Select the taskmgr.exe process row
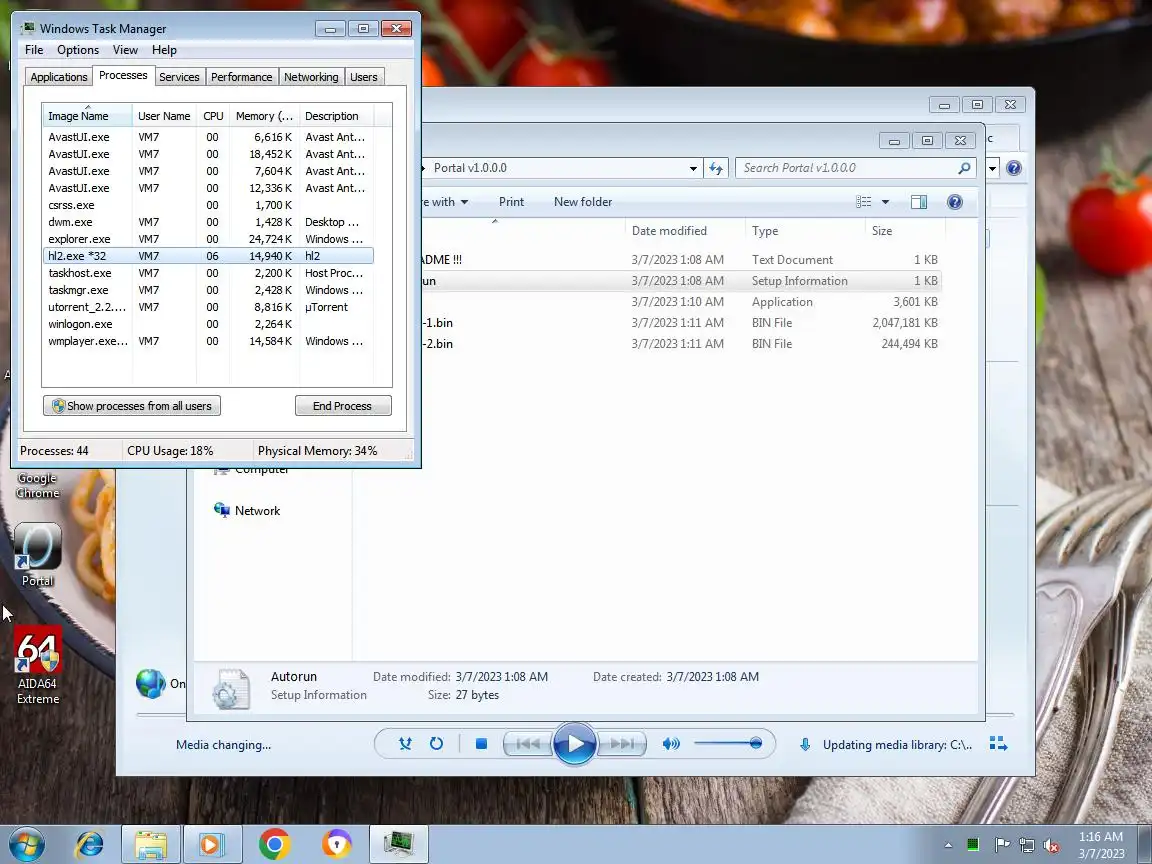This screenshot has width=1152, height=864. click(209, 290)
